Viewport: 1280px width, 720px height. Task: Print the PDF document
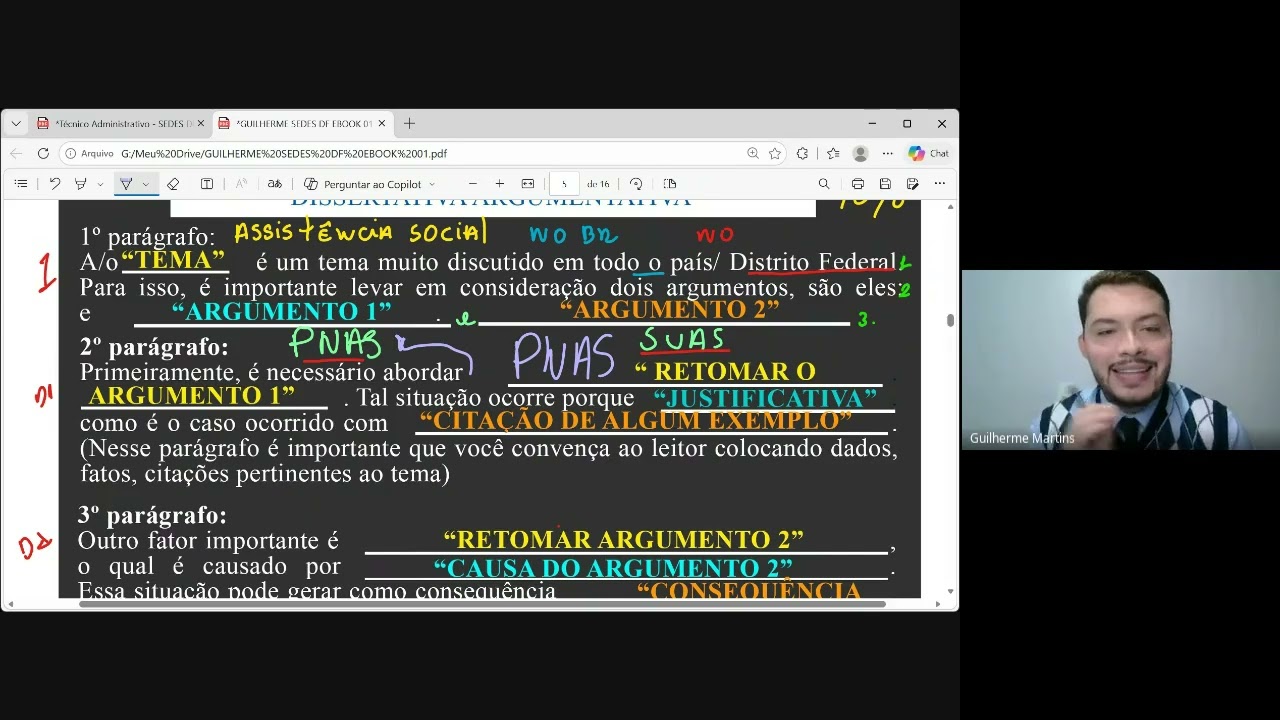point(858,184)
